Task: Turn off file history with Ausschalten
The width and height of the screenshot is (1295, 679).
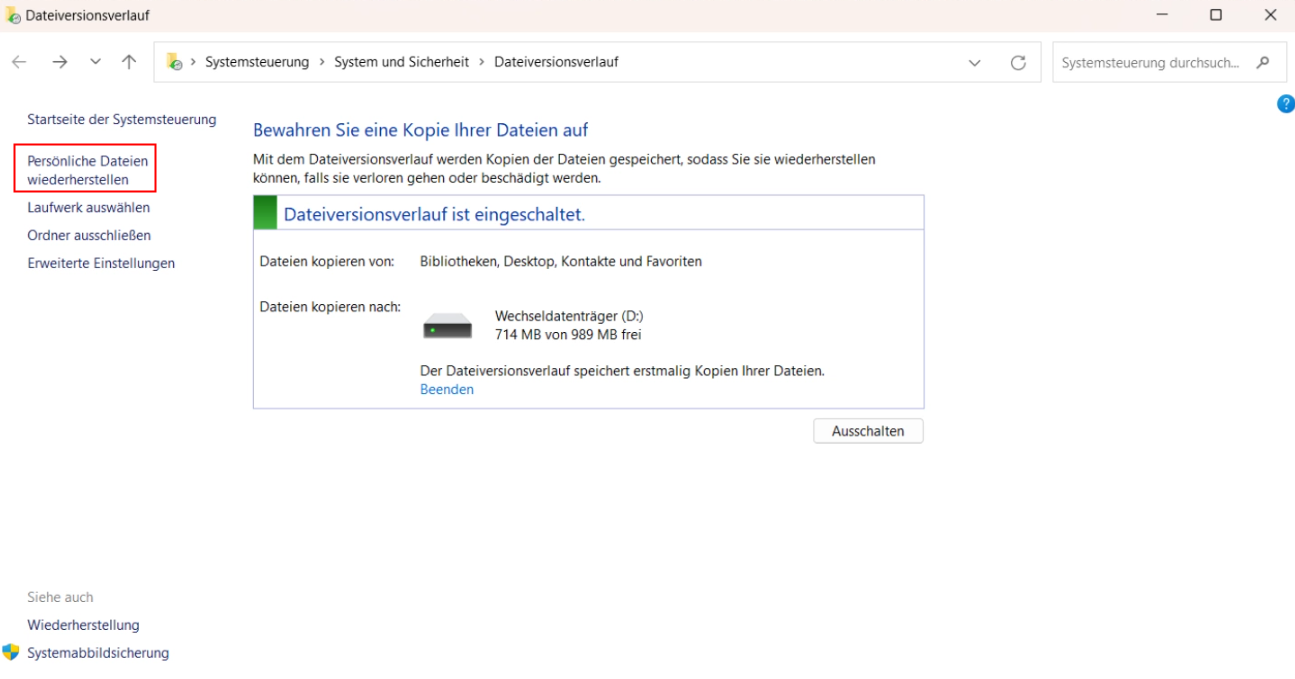Action: pos(867,431)
